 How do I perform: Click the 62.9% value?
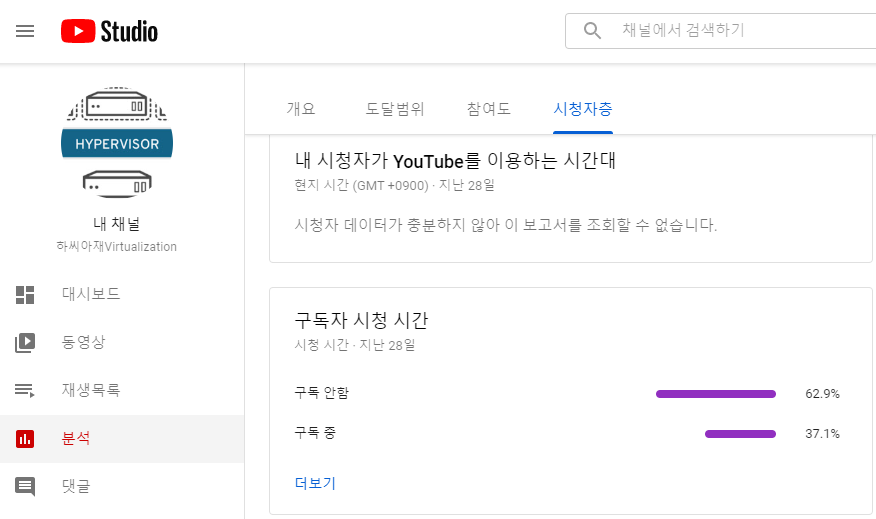click(x=822, y=394)
